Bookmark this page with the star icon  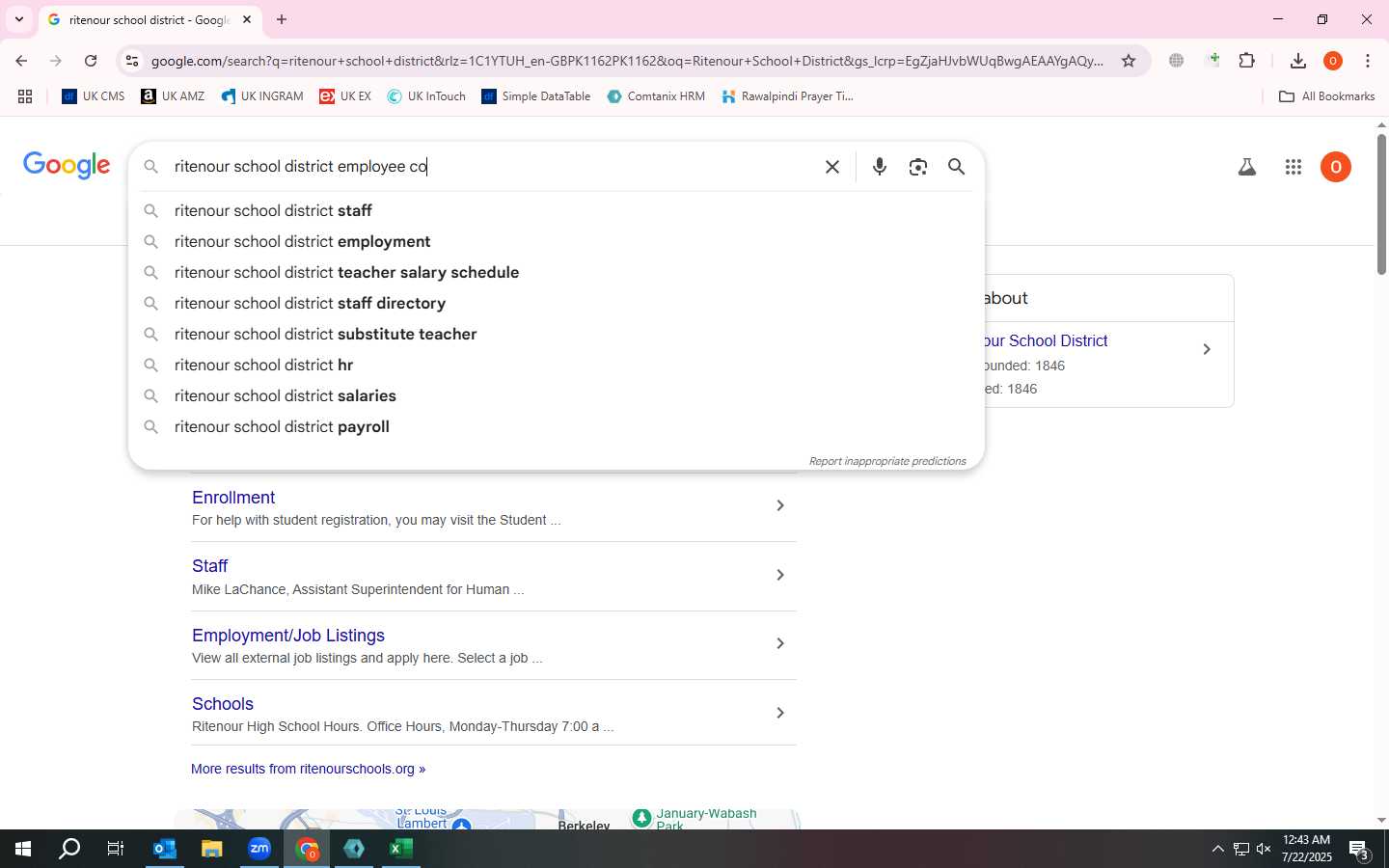[x=1129, y=61]
